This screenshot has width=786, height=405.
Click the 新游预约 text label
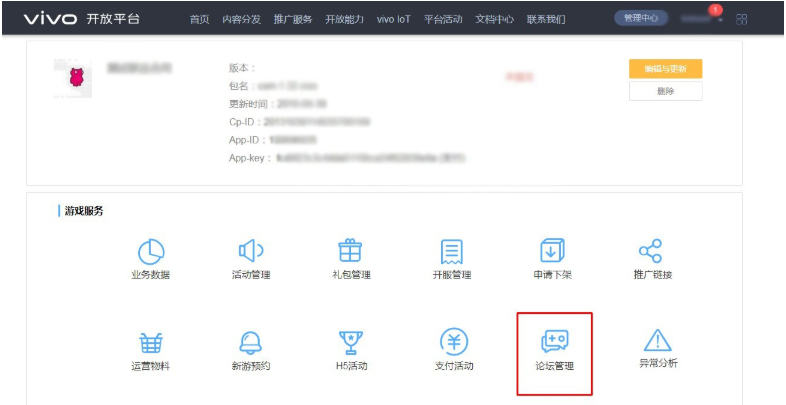click(251, 366)
